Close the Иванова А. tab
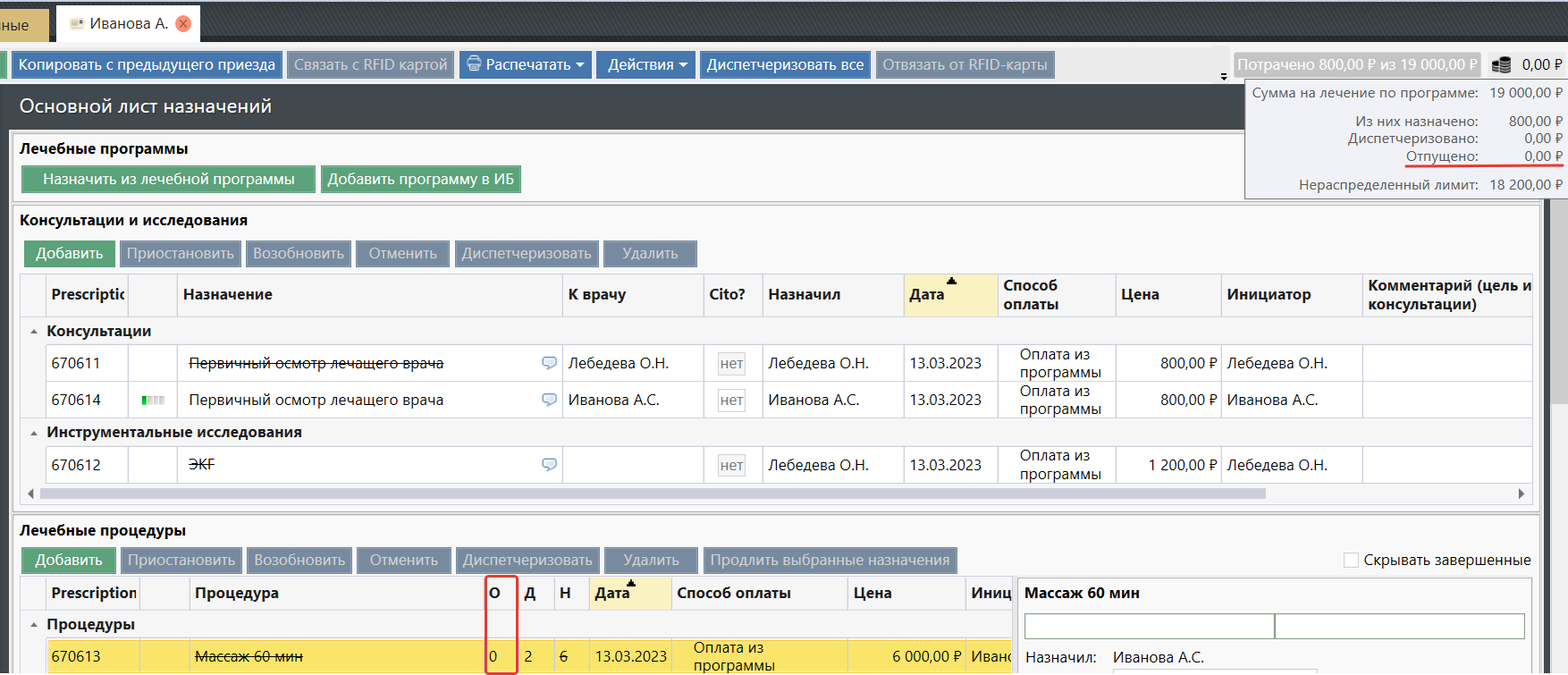The height and width of the screenshot is (675, 1568). (x=183, y=24)
